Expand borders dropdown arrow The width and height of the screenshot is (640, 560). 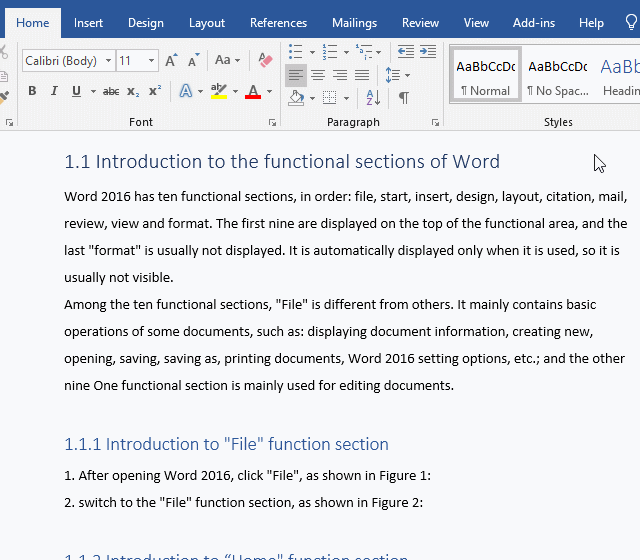coord(346,98)
